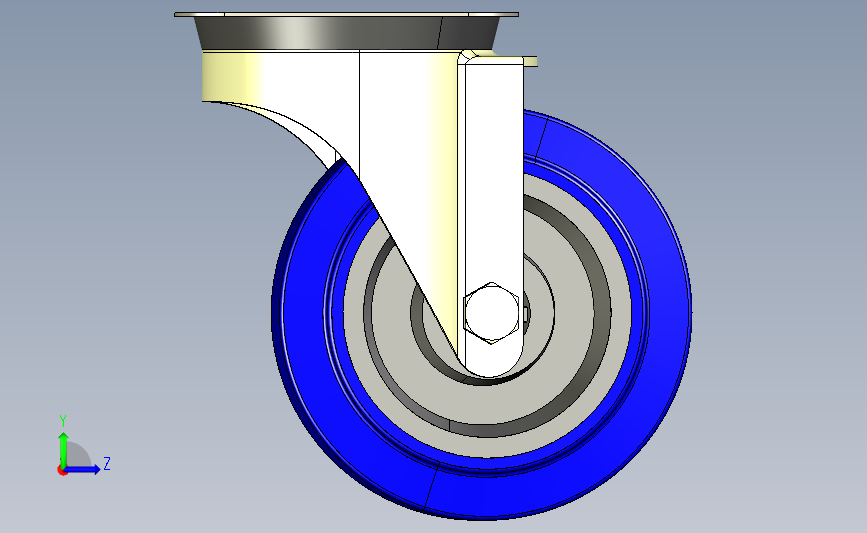
Task: Click the "Y" axis label
Action: (x=63, y=421)
